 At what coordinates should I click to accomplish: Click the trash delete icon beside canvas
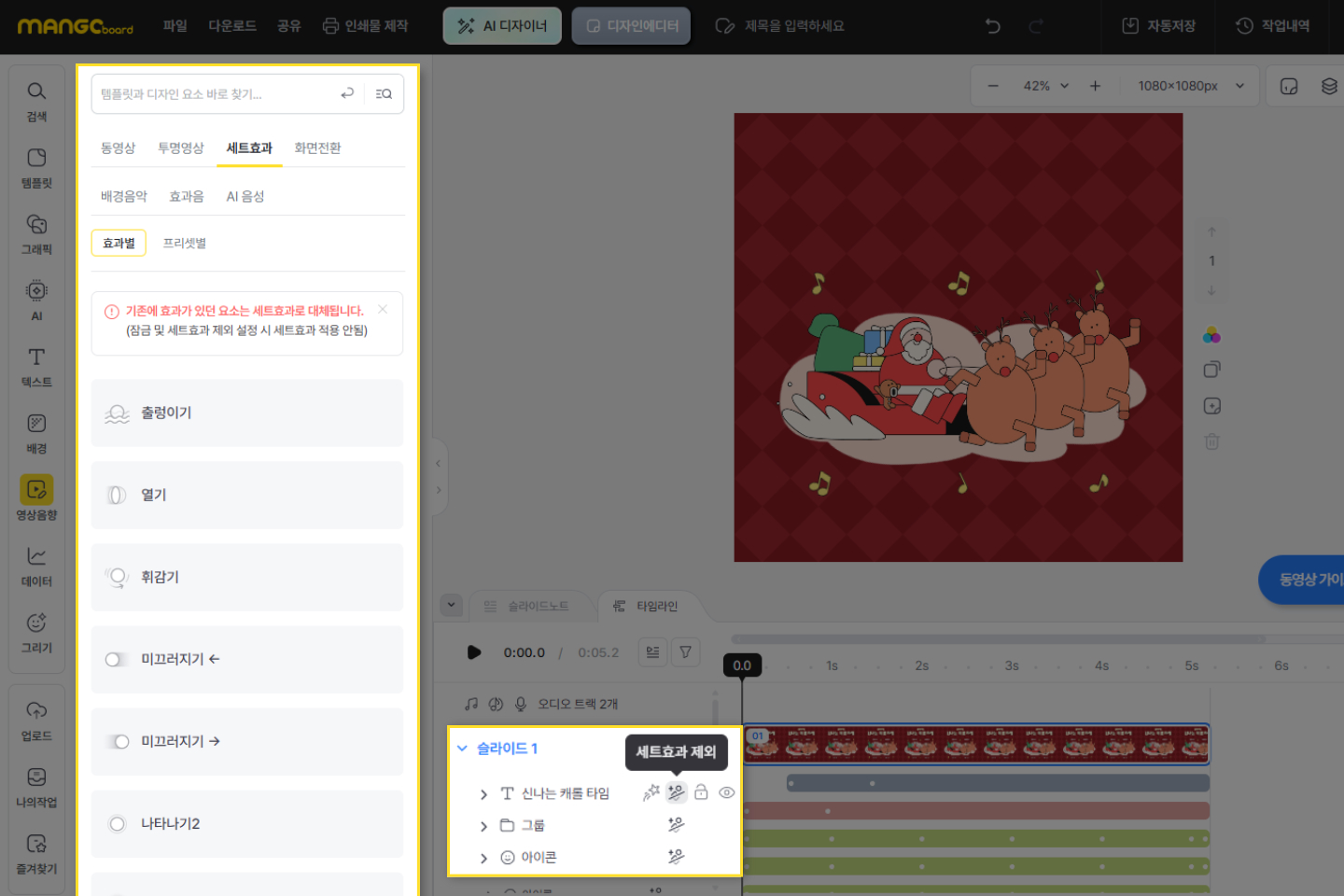[1211, 441]
